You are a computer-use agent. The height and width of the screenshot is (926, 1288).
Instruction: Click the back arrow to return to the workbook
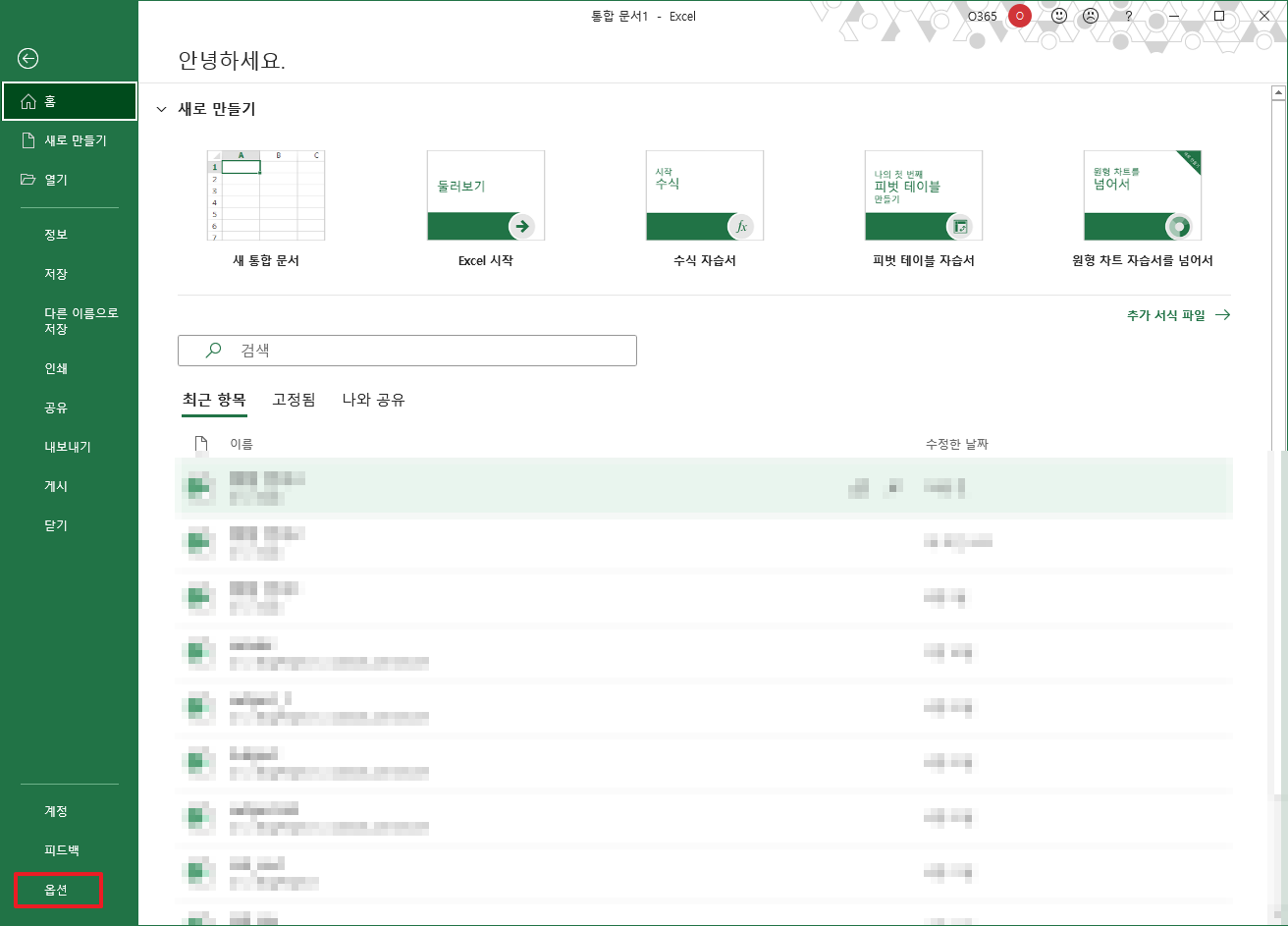(28, 59)
